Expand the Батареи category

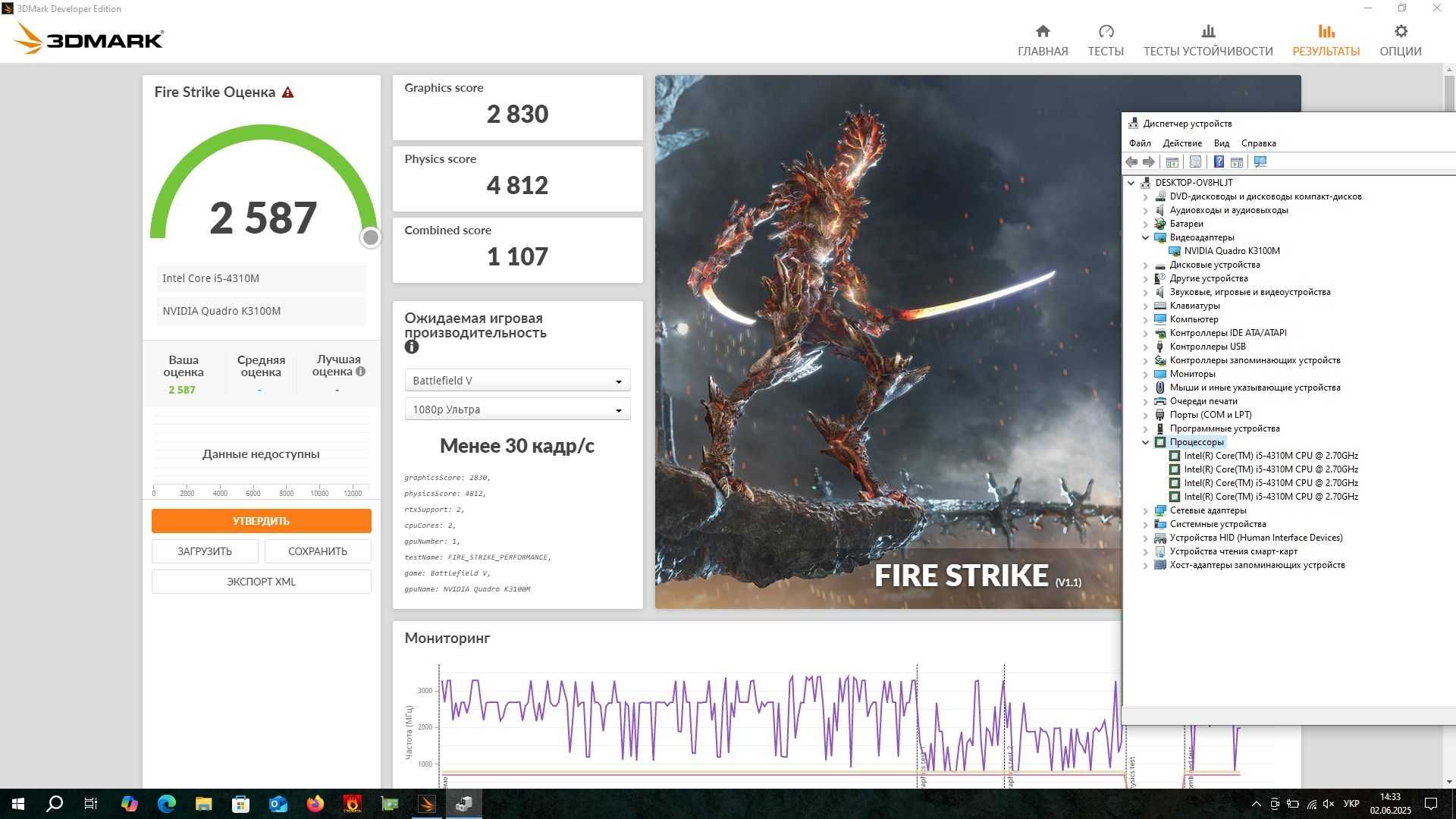point(1146,224)
